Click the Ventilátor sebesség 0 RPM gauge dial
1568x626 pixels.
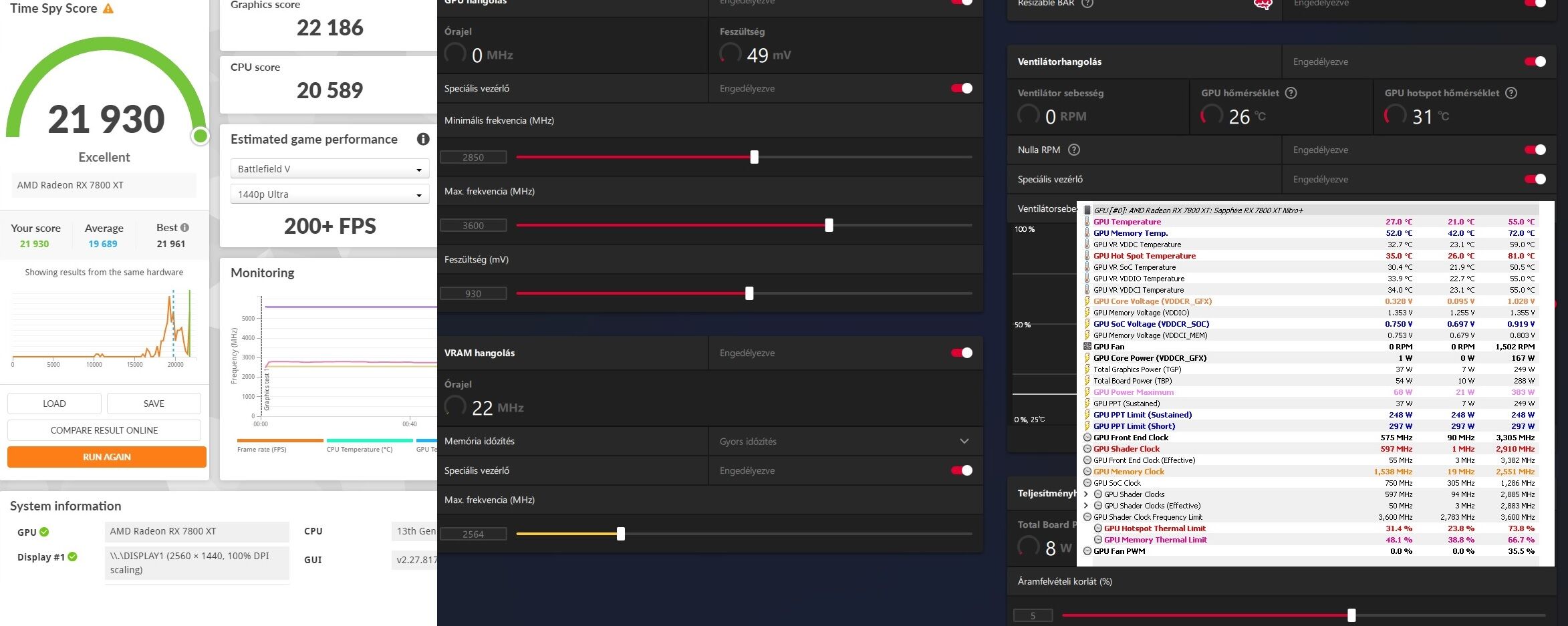pyautogui.click(x=1029, y=115)
